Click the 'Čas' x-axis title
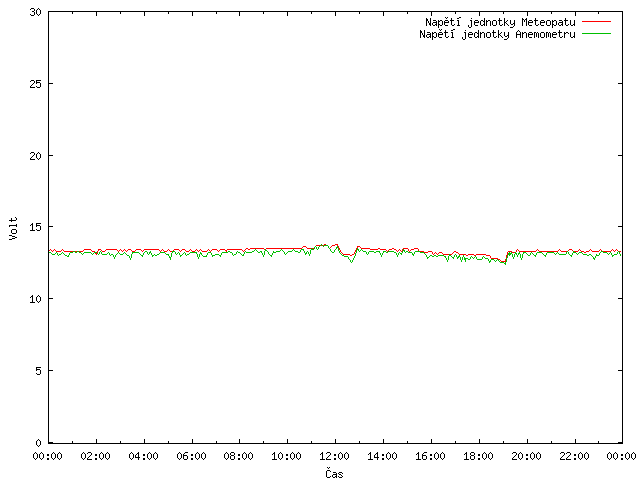The height and width of the screenshot is (480, 640). [x=334, y=473]
